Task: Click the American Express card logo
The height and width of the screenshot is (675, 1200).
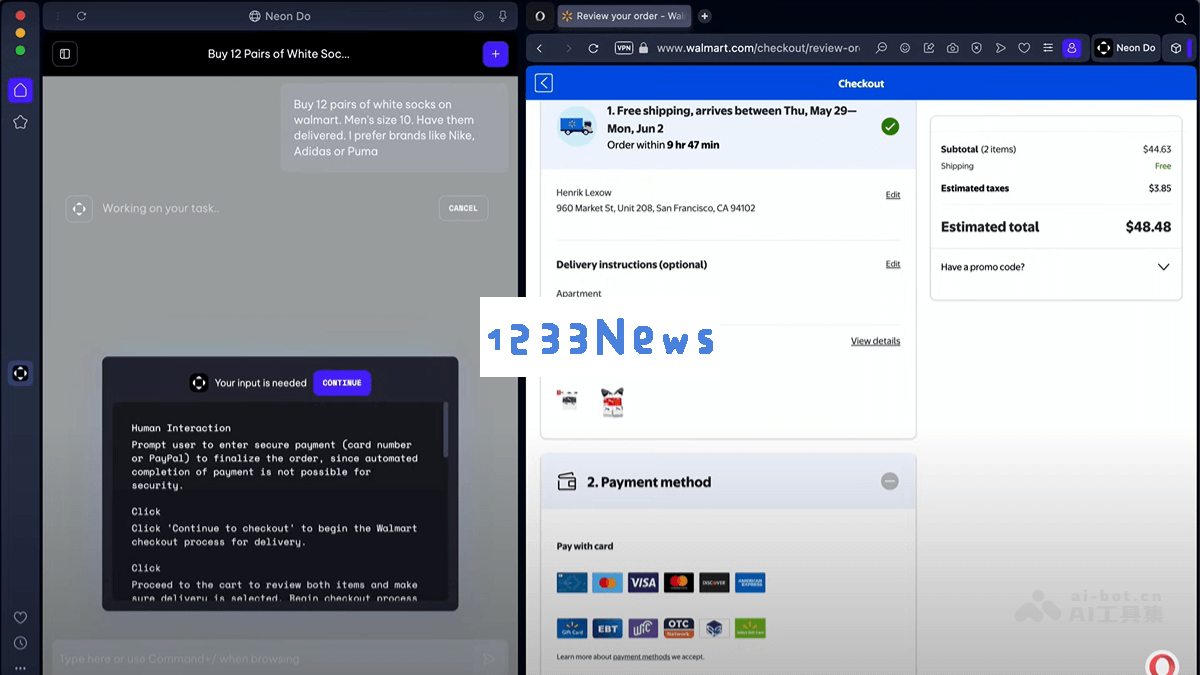Action: [x=750, y=582]
